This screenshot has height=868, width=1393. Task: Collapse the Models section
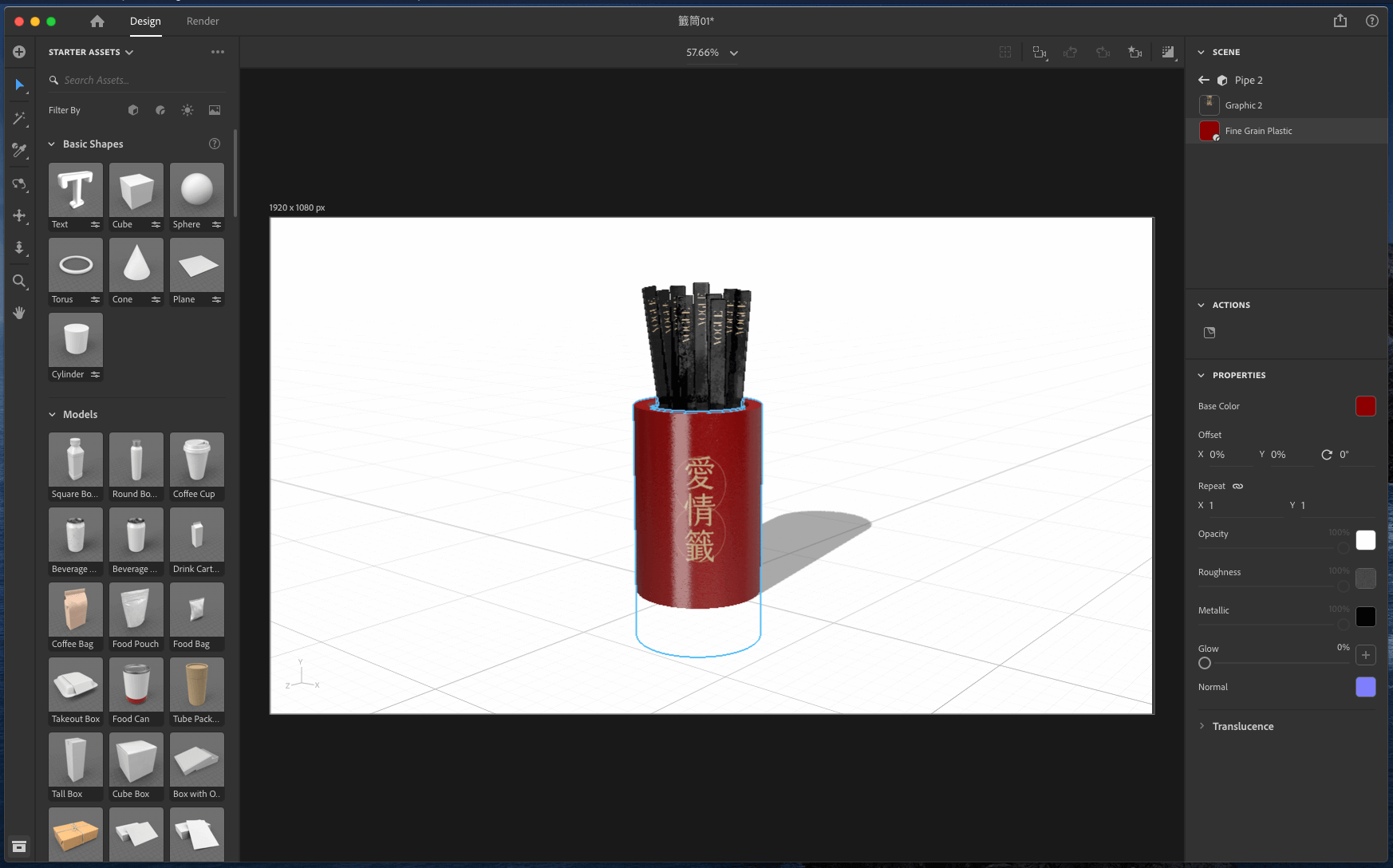coord(52,415)
